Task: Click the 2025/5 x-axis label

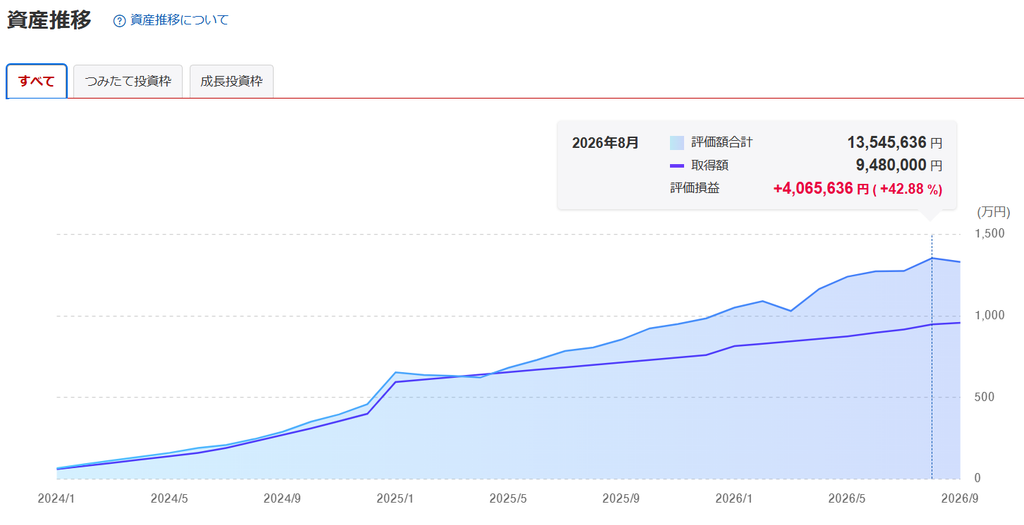Action: (508, 499)
